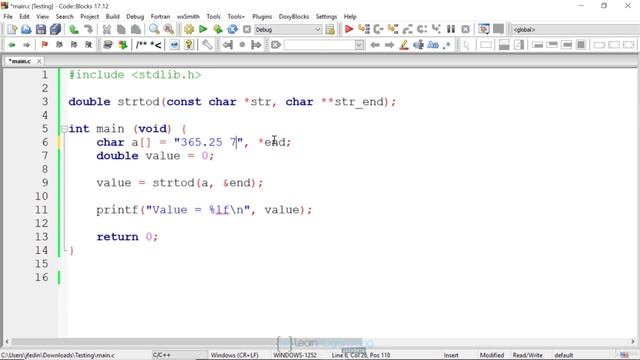Open the Build menu
This screenshot has height=360, width=640.
tap(112, 17)
